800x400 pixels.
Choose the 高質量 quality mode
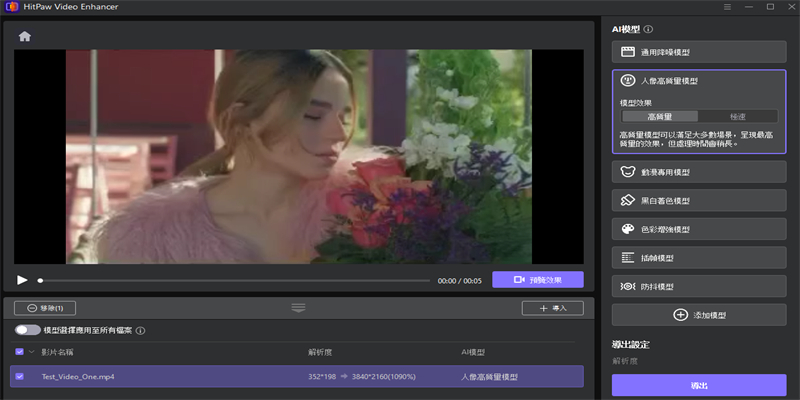pos(660,116)
